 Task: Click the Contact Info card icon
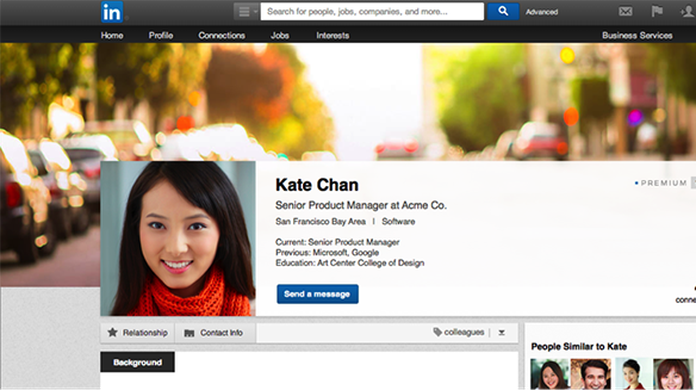tap(189, 333)
